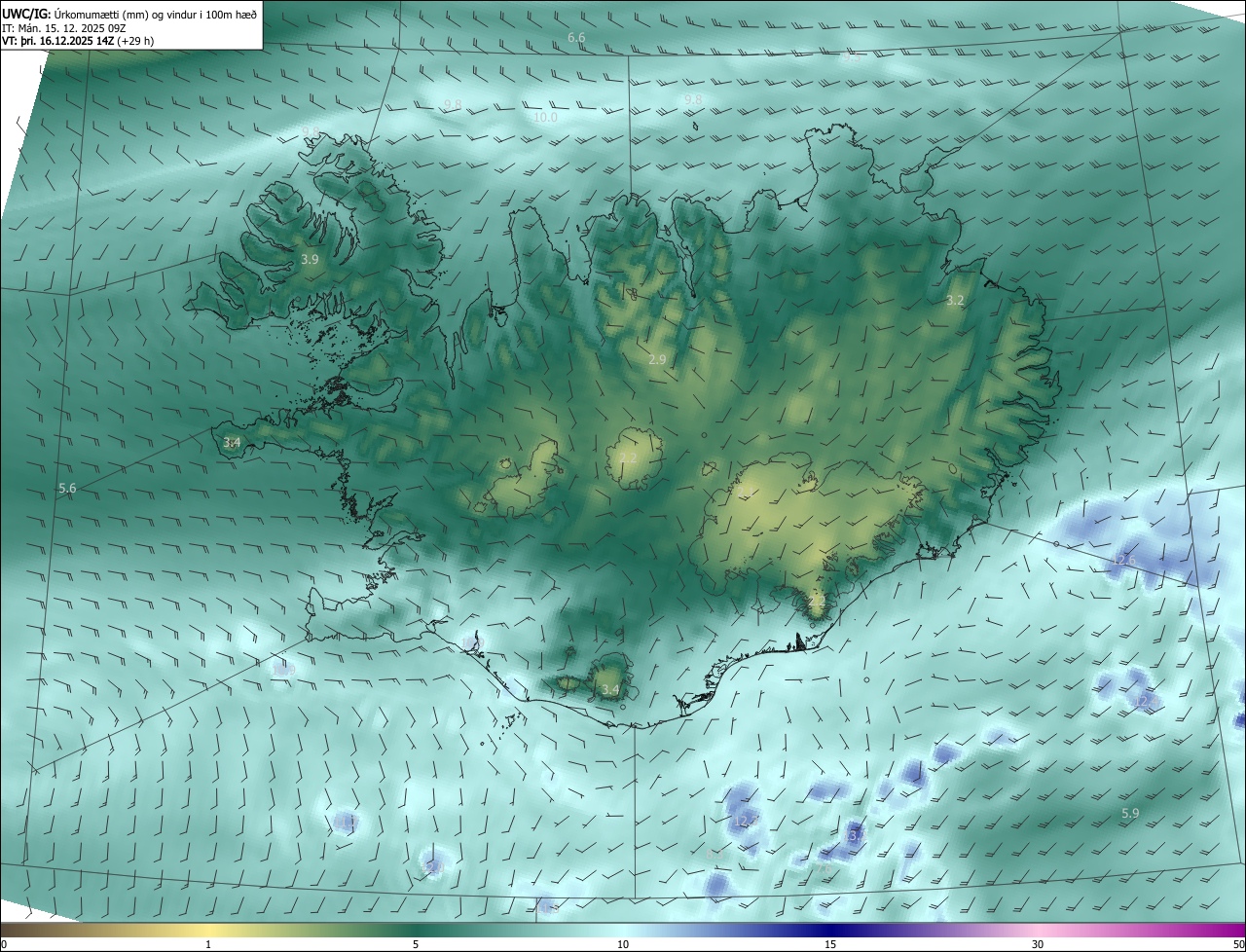The image size is (1246, 952).
Task: Click the legend tick labeled 15
Action: coord(830,945)
